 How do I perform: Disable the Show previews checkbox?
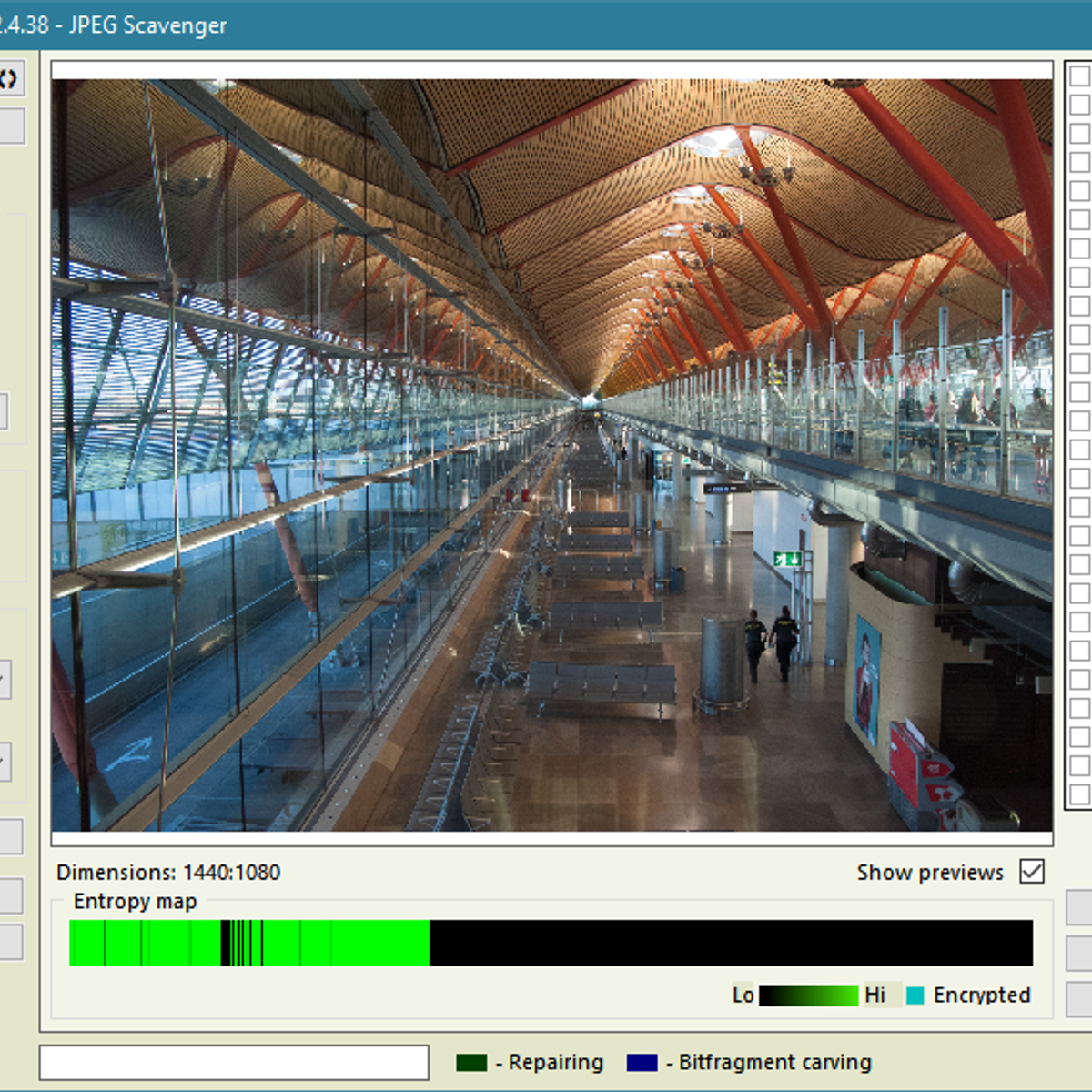coord(1031,872)
